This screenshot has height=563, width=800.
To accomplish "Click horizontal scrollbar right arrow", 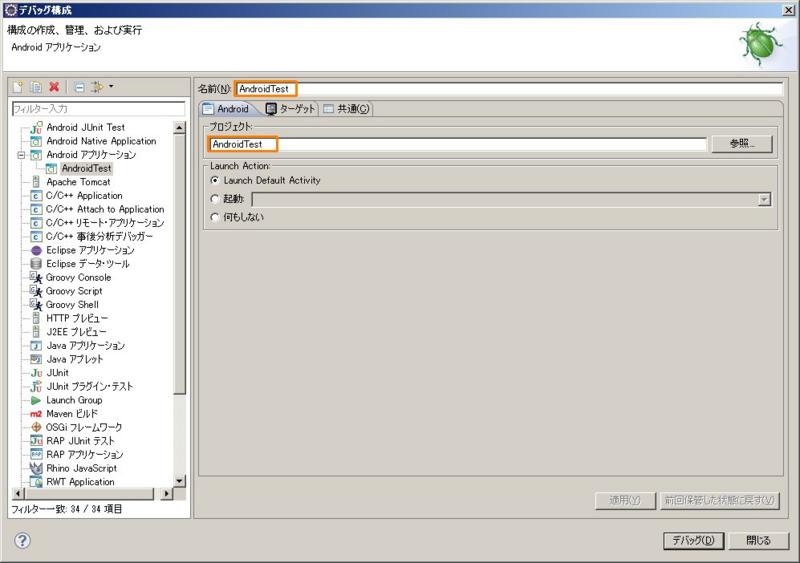I will pyautogui.click(x=166, y=494).
